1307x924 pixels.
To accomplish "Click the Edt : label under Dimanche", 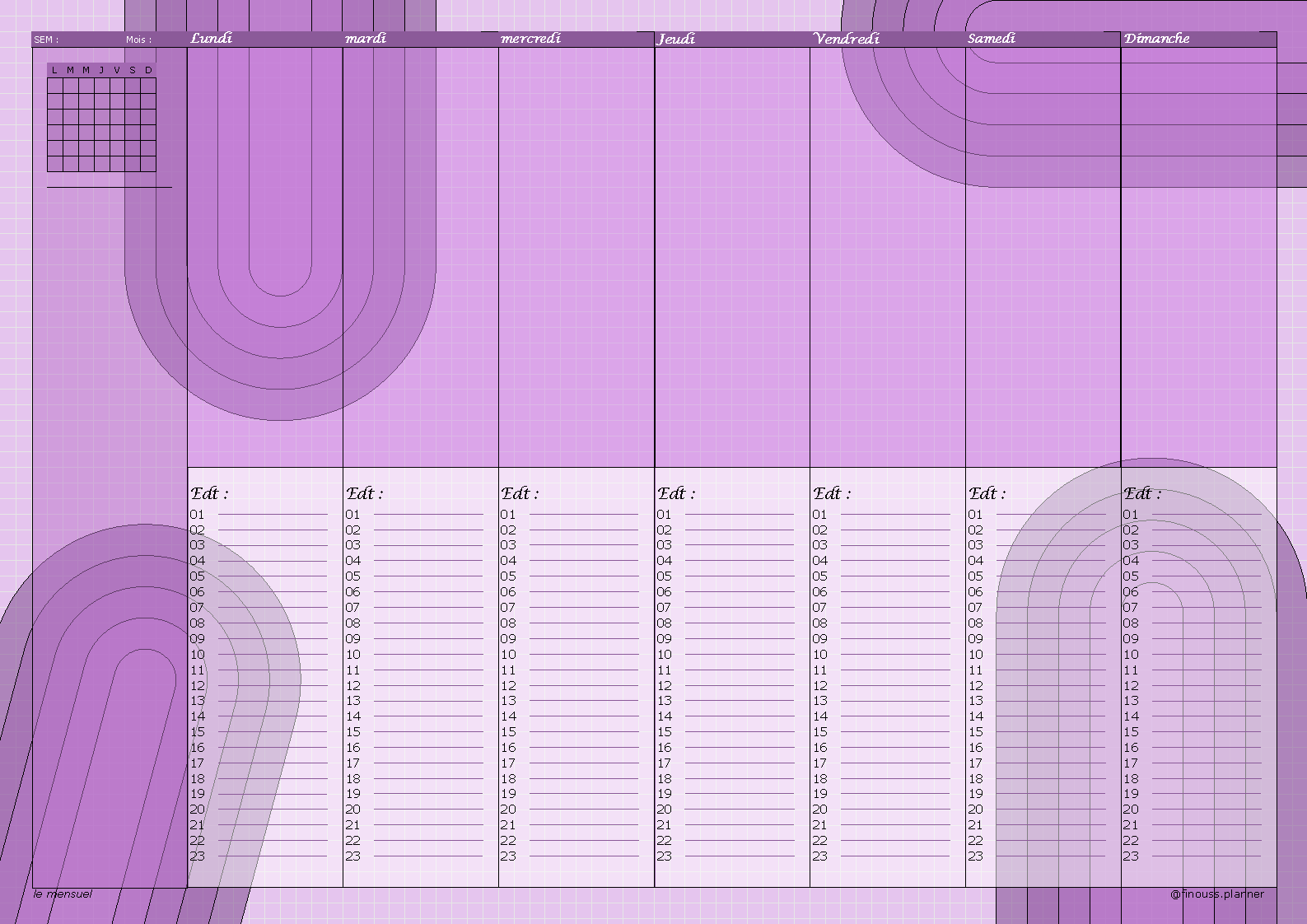I will pos(1142,493).
